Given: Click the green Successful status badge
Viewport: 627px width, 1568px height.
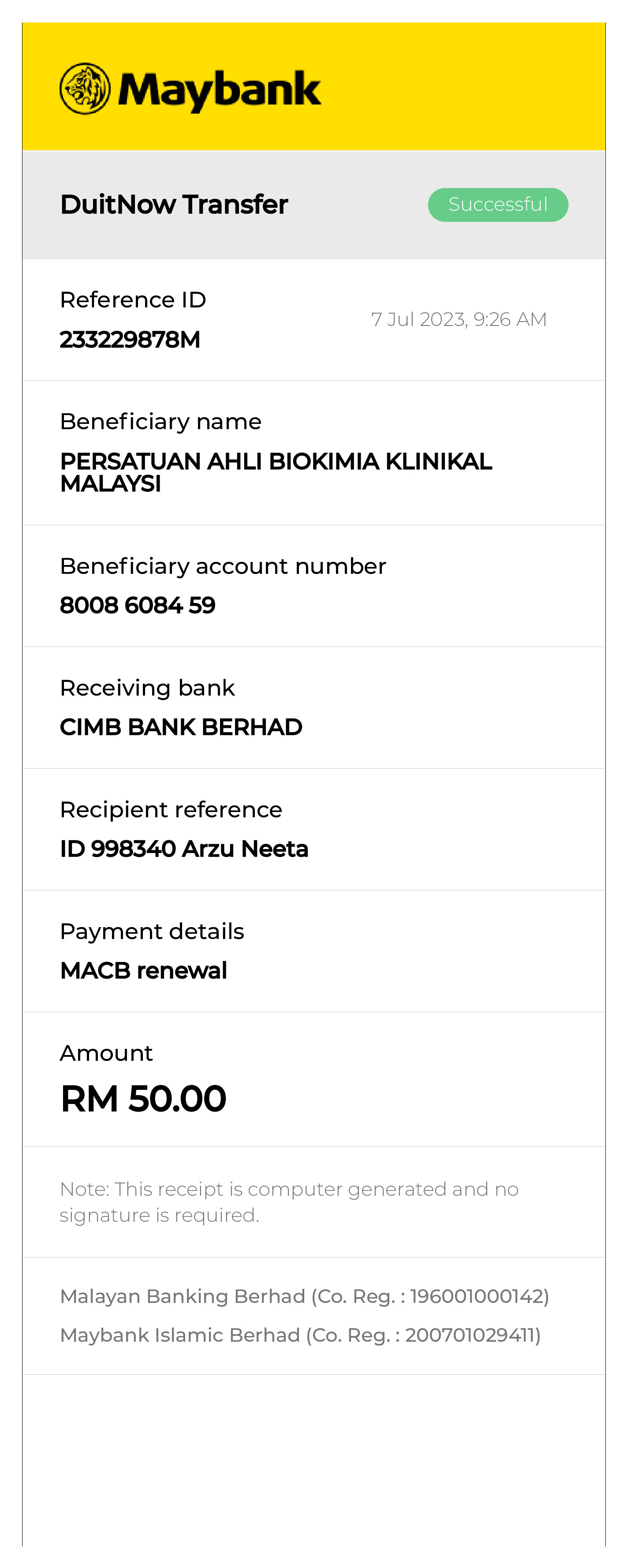Looking at the screenshot, I should (497, 205).
